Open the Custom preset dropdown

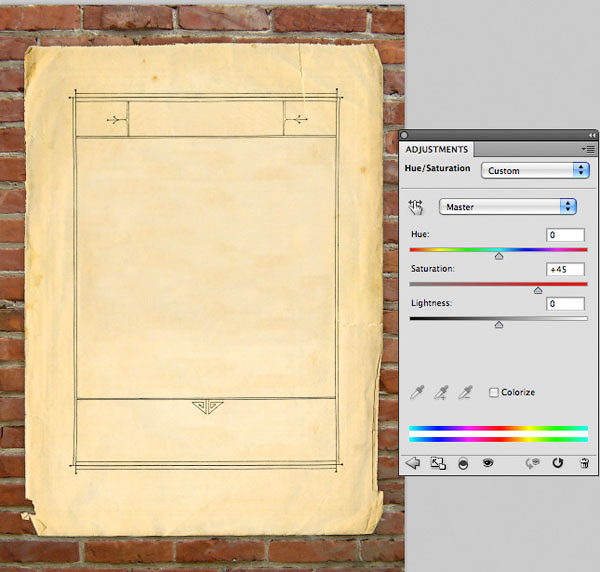tap(535, 170)
